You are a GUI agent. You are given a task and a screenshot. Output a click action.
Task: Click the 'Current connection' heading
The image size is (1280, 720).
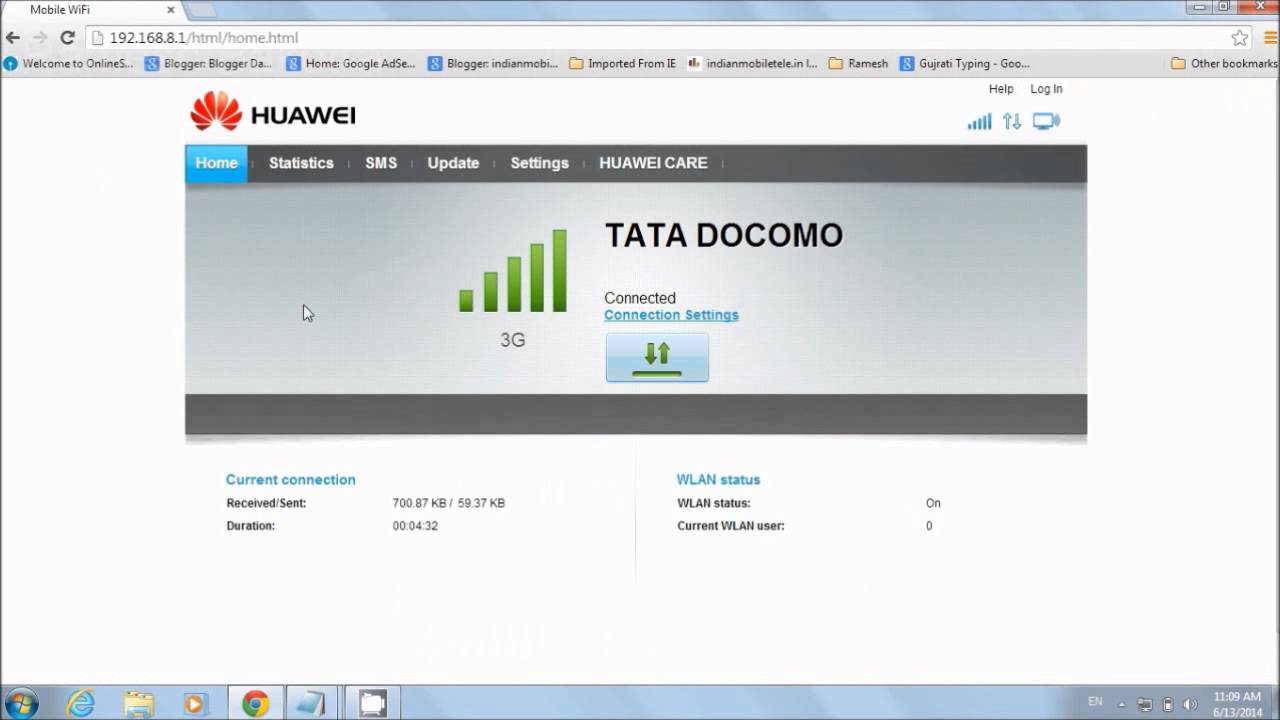[291, 480]
